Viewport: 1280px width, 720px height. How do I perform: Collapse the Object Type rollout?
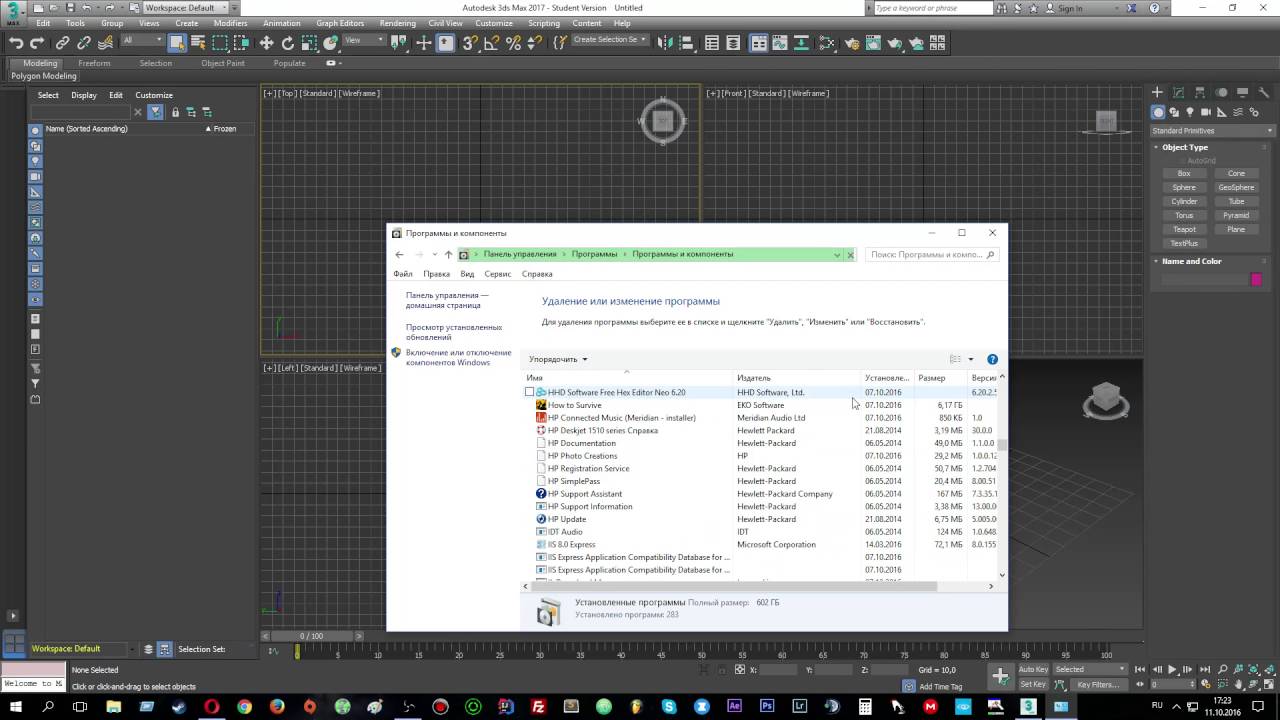click(x=1185, y=147)
